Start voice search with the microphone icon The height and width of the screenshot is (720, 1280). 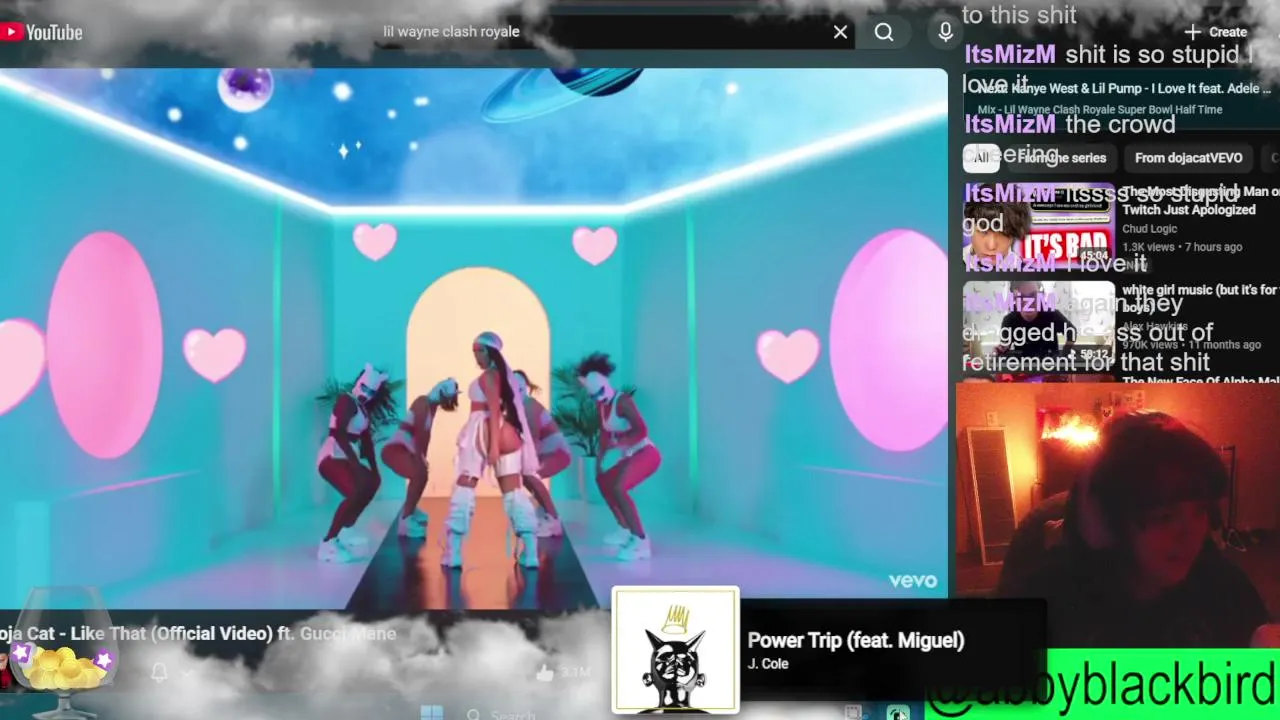[945, 32]
